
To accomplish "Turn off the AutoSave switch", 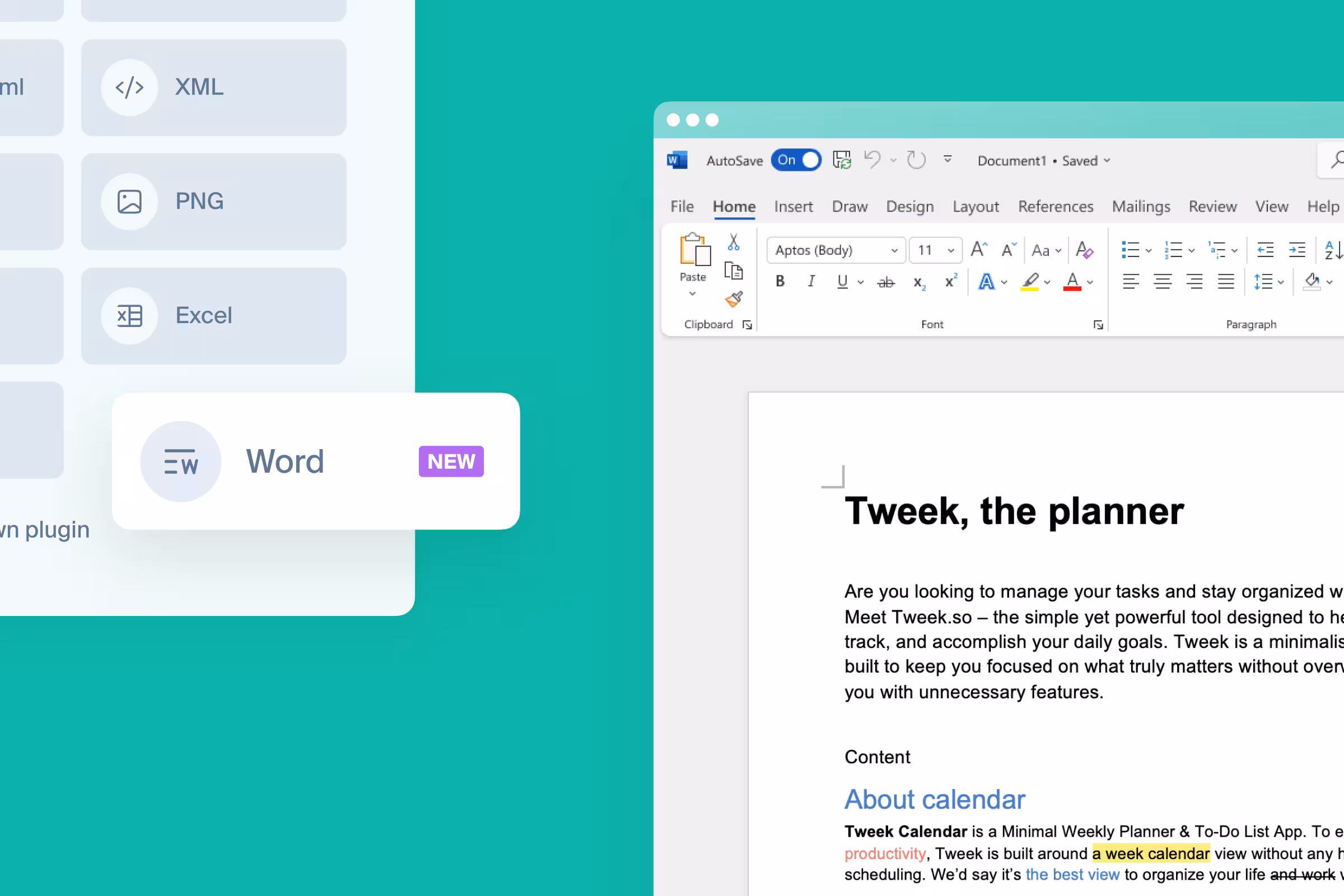I will pyautogui.click(x=796, y=160).
